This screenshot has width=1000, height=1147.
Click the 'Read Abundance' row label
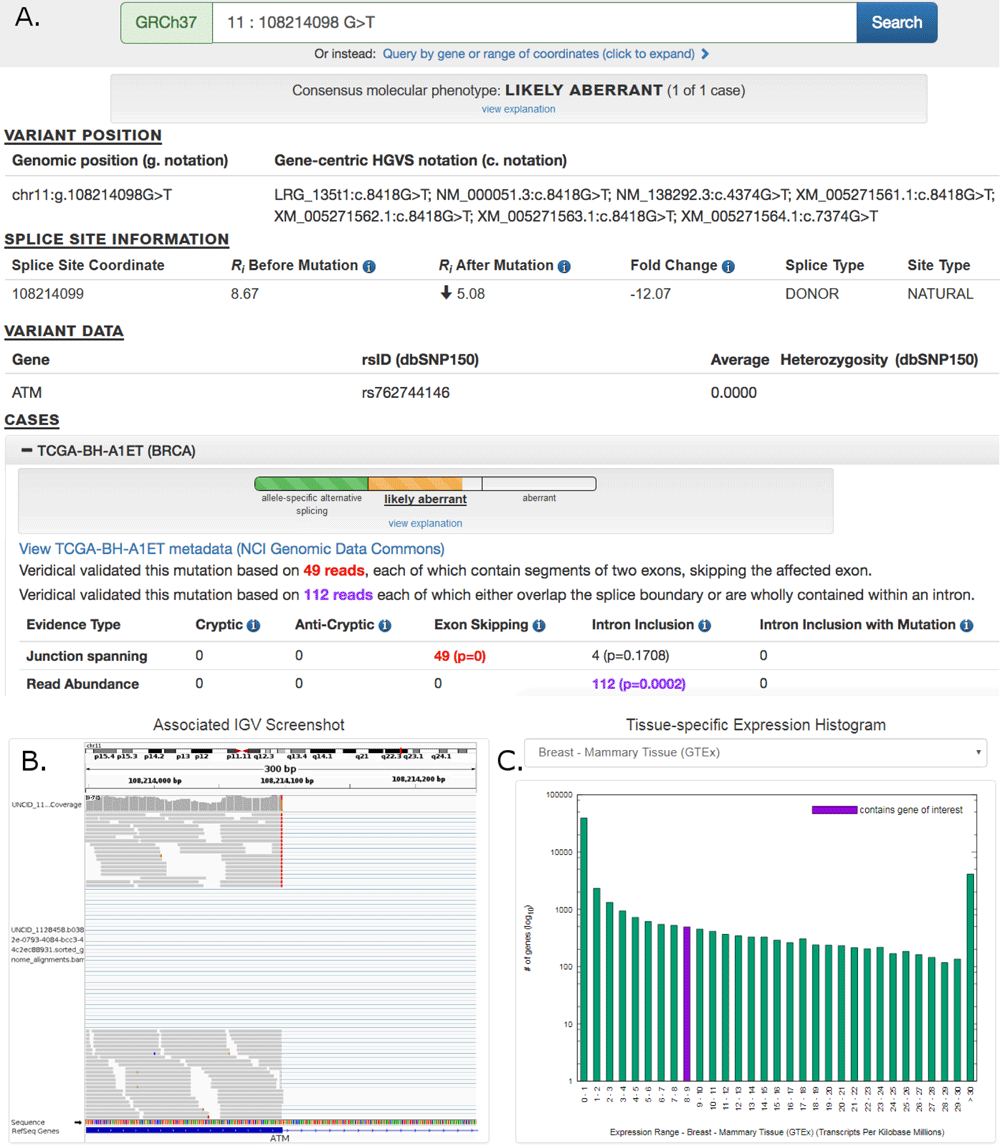tap(83, 684)
